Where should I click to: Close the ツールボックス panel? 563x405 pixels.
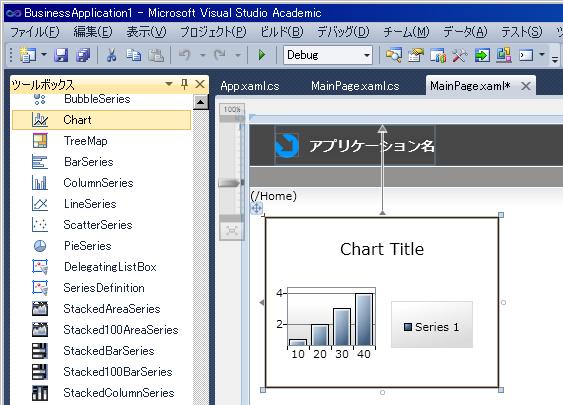coord(200,84)
